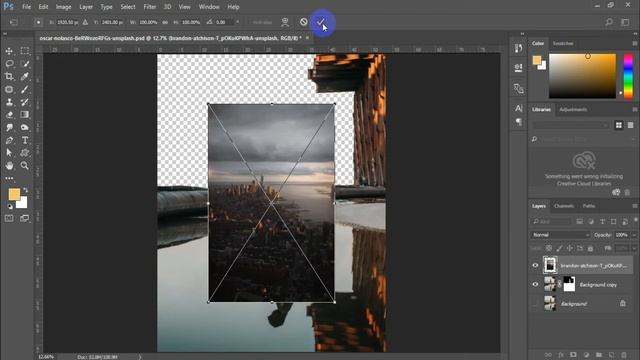Viewport: 640px width, 360px height.
Task: Commit the transform with the checkmark button
Action: [x=321, y=22]
